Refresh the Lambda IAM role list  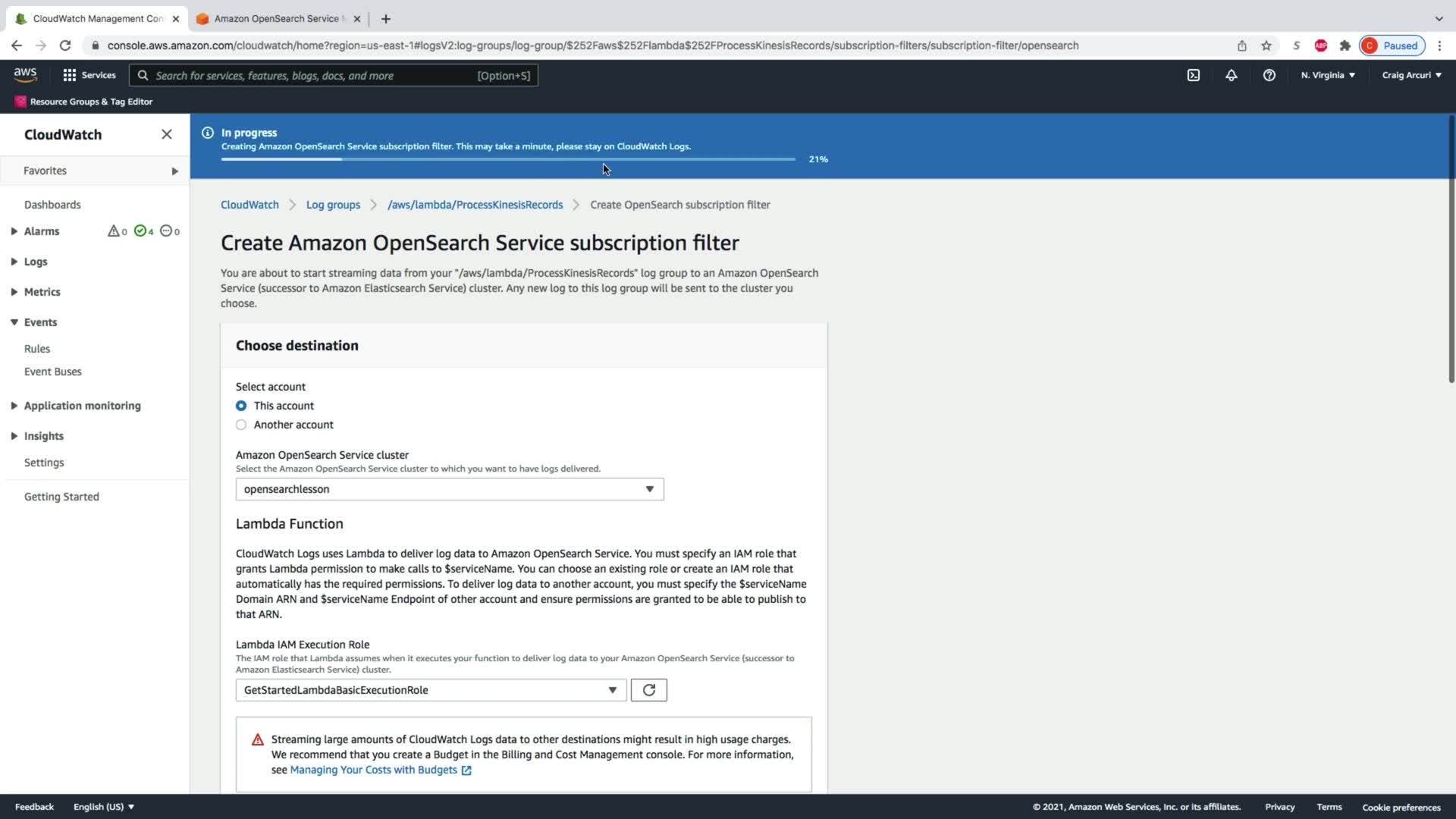(648, 690)
